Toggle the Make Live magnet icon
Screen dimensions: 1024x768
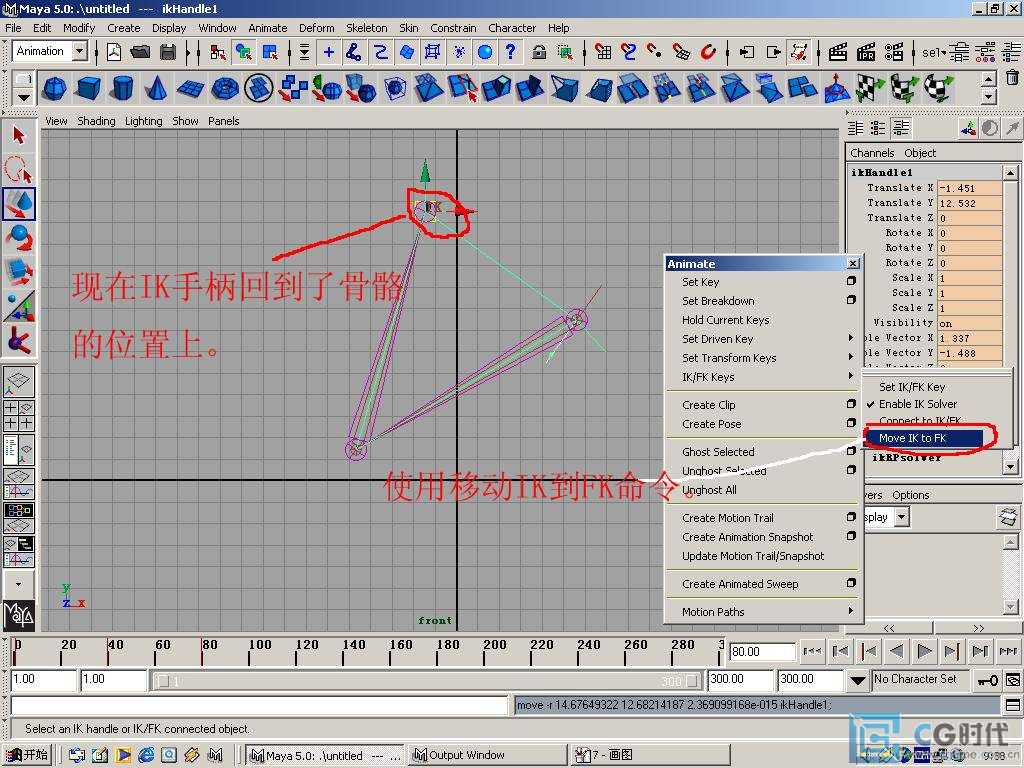click(x=709, y=52)
